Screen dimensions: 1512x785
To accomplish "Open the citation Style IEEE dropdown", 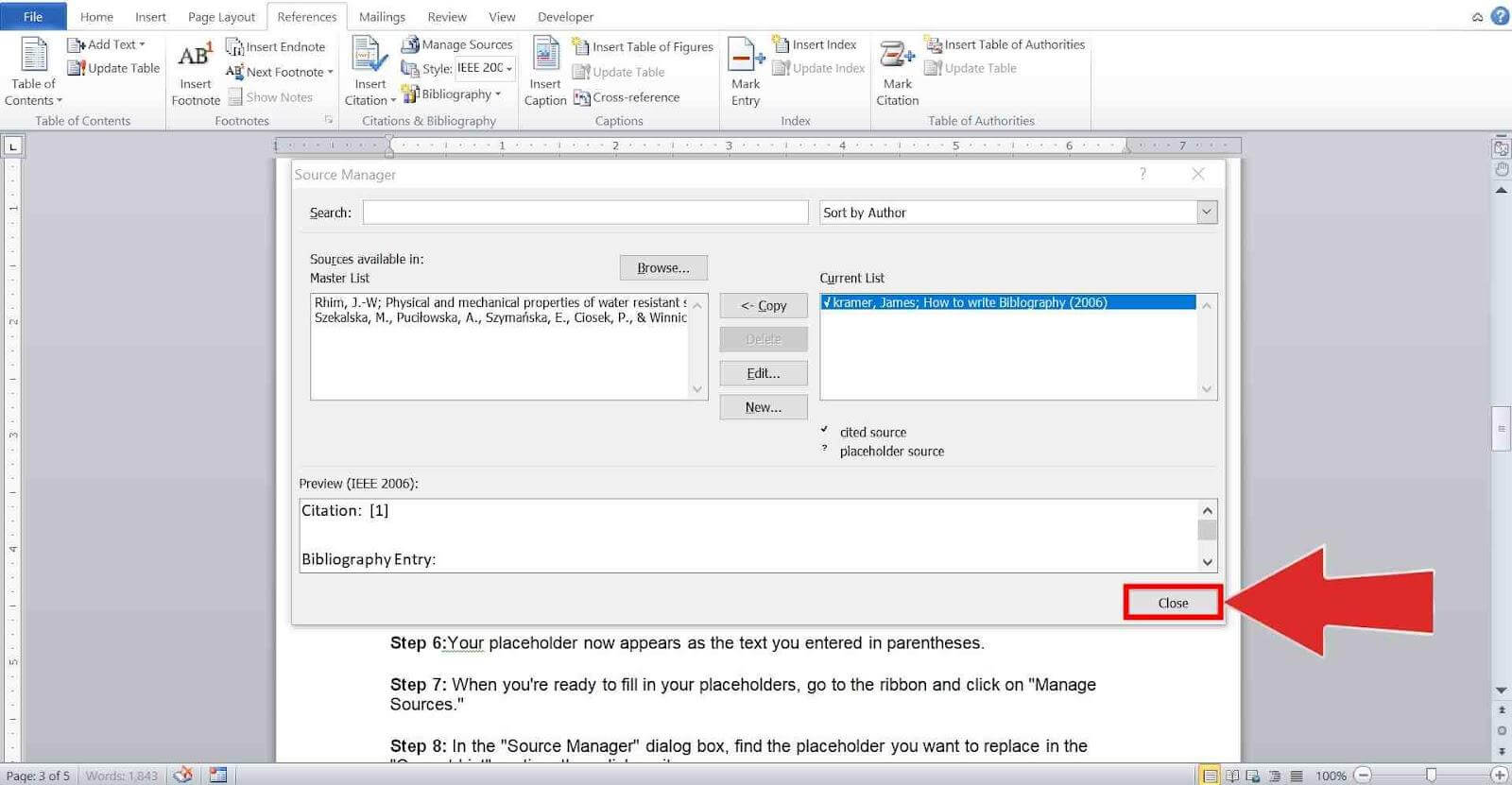I will click(508, 68).
